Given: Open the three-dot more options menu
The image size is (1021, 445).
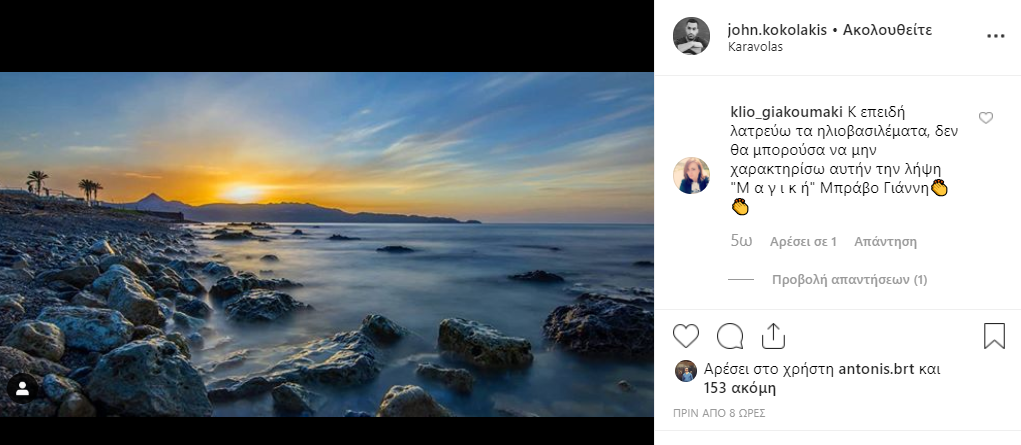Looking at the screenshot, I should click(x=995, y=35).
